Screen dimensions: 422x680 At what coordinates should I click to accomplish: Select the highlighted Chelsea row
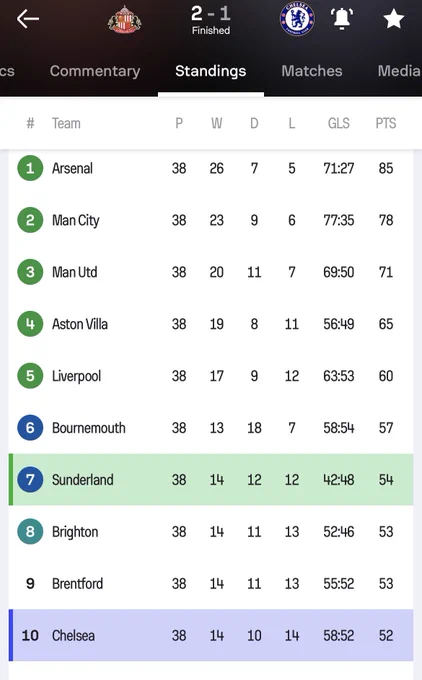coord(211,635)
